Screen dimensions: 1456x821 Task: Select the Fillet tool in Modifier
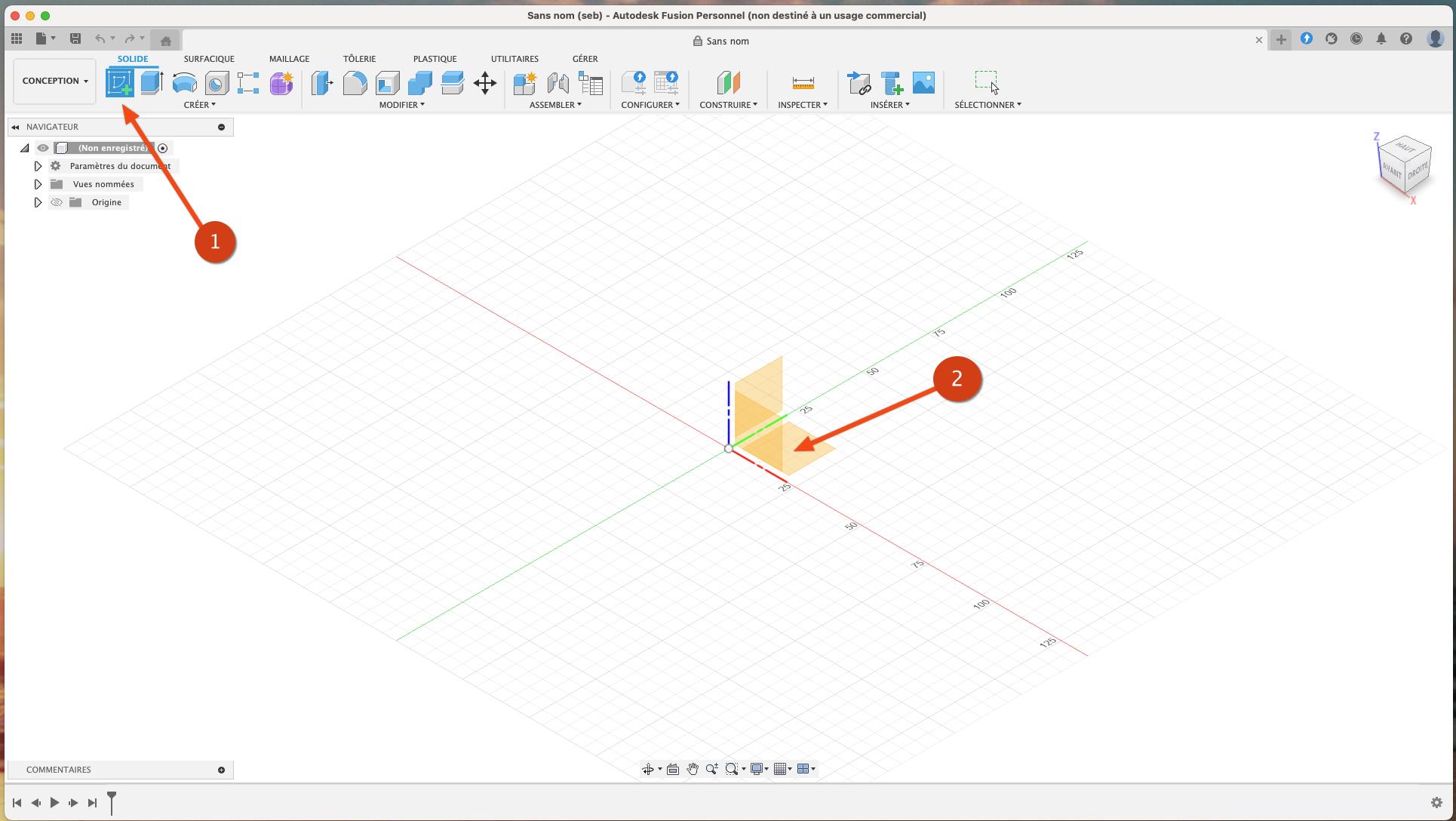coord(355,82)
